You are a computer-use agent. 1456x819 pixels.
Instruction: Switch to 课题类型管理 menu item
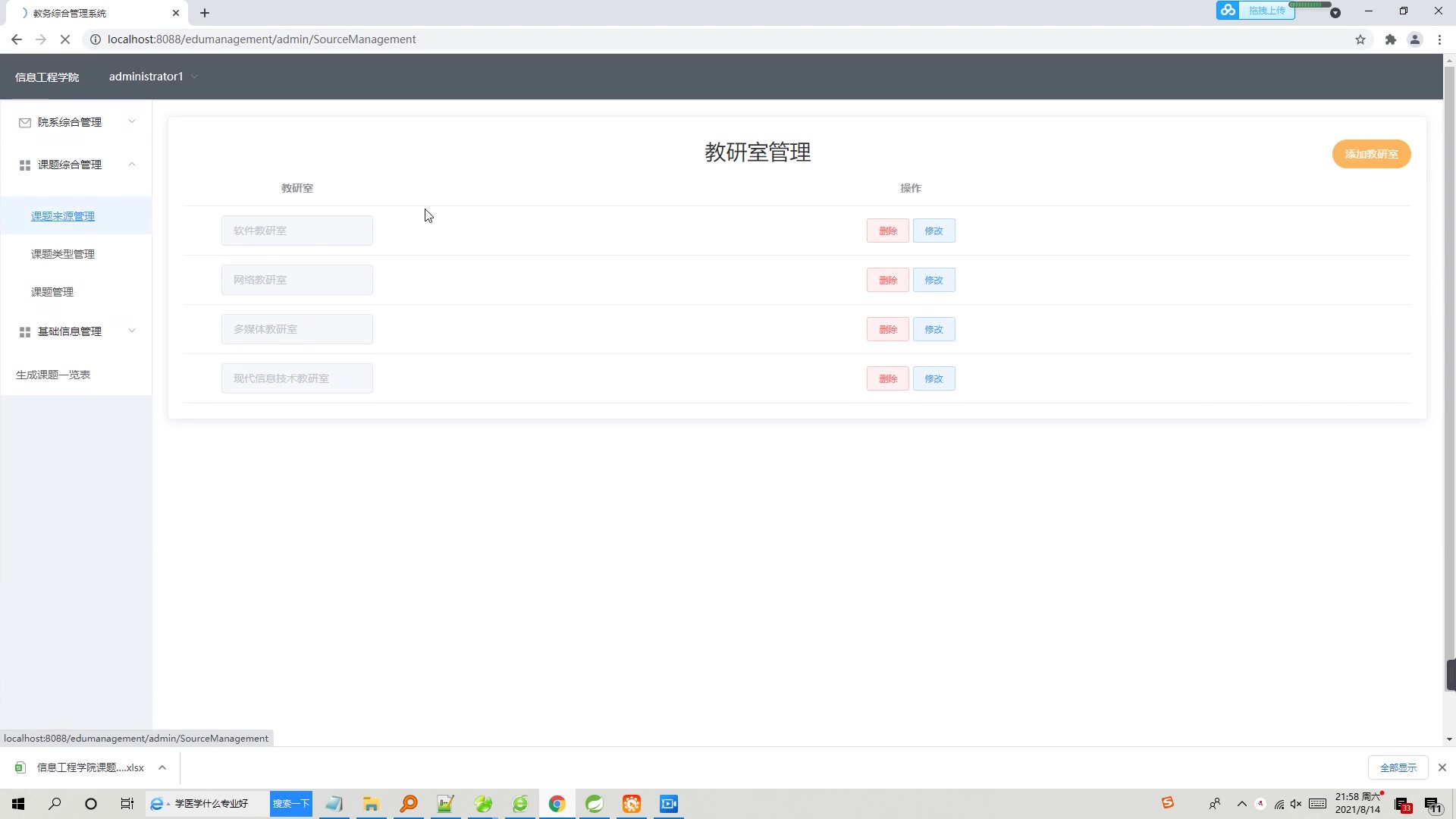coord(63,254)
